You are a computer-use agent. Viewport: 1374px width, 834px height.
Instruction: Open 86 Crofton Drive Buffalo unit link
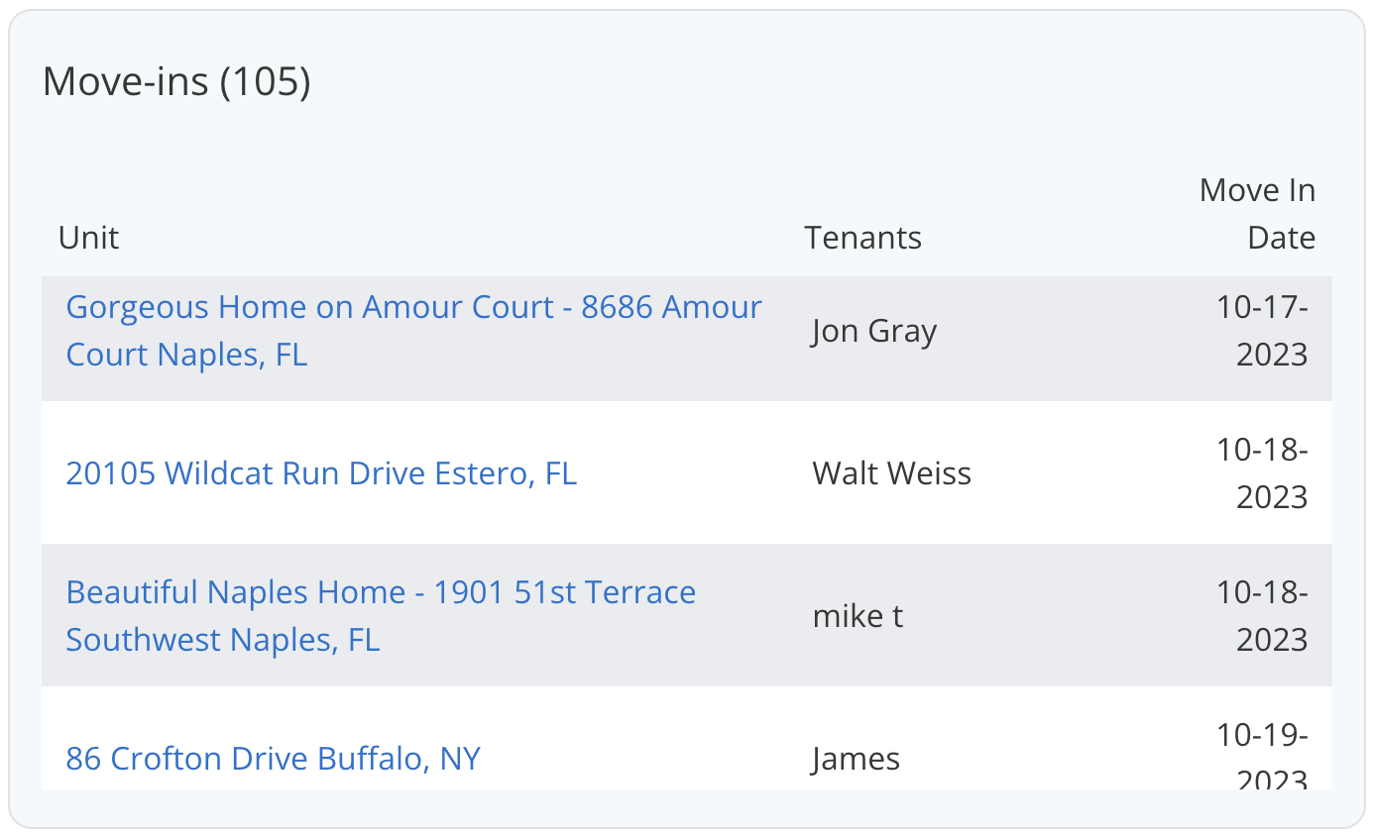point(273,759)
